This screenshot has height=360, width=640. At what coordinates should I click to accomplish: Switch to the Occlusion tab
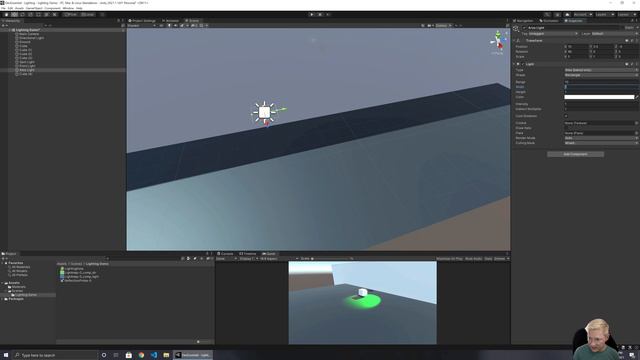coord(549,20)
